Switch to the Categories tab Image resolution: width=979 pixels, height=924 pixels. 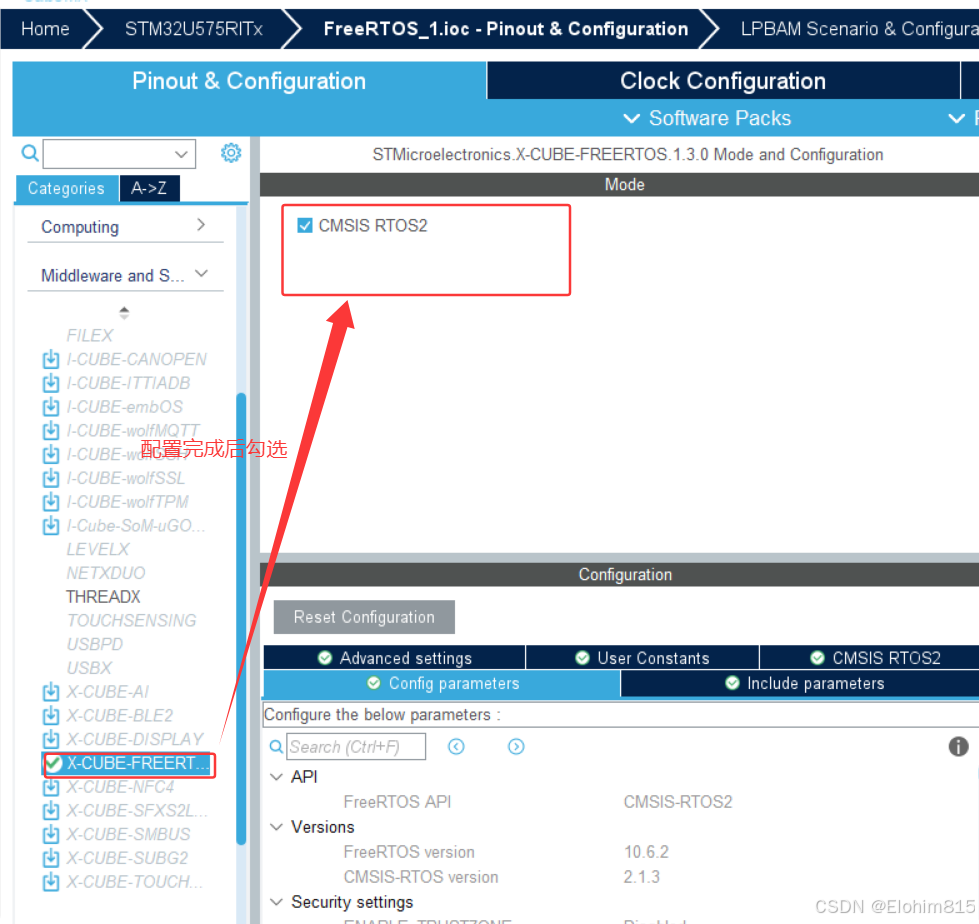[x=66, y=188]
